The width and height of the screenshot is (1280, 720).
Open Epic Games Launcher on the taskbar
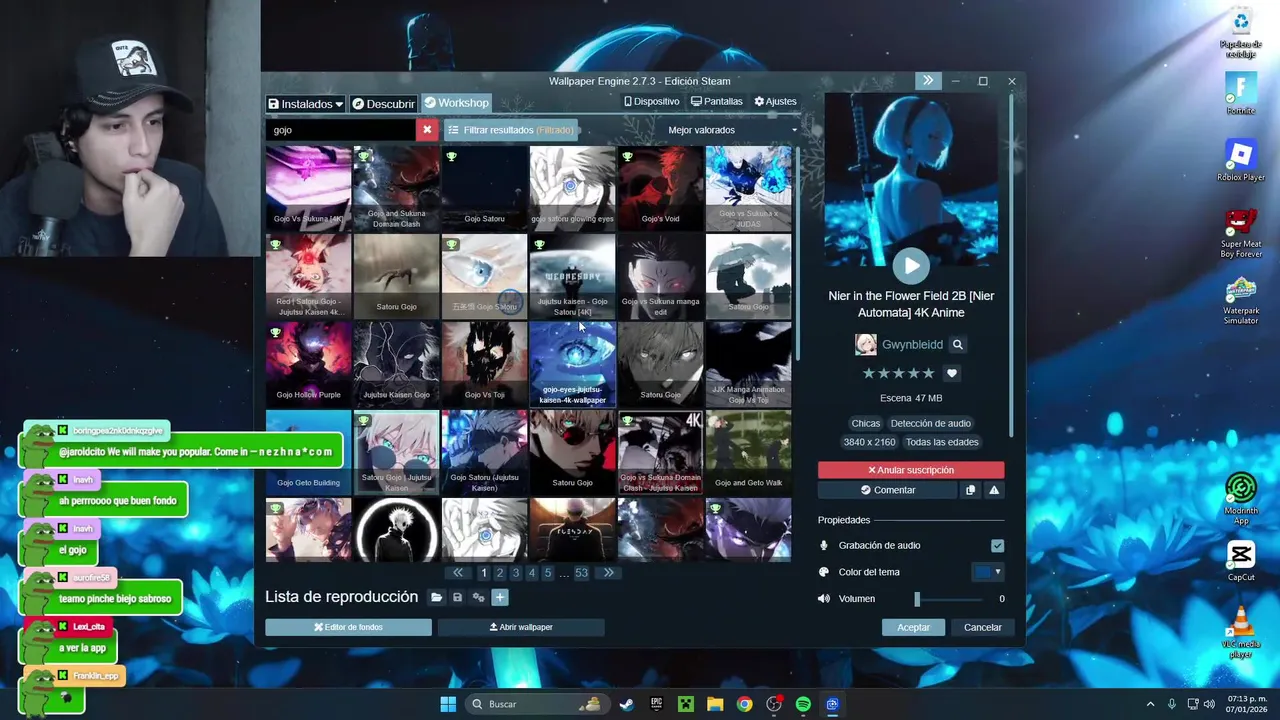click(x=656, y=704)
